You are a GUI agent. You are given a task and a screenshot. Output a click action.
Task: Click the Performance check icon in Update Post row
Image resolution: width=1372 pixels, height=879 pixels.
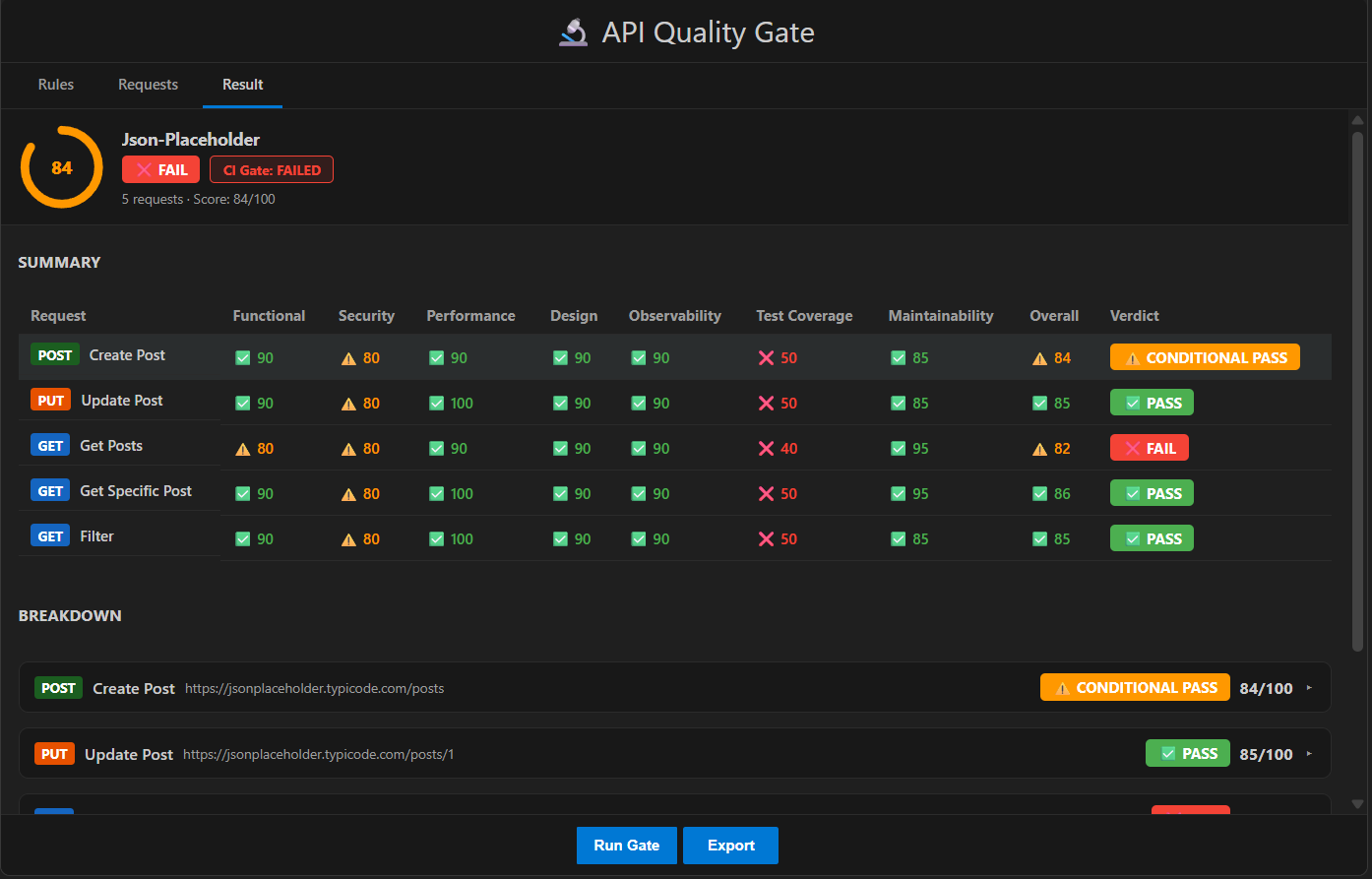click(437, 404)
